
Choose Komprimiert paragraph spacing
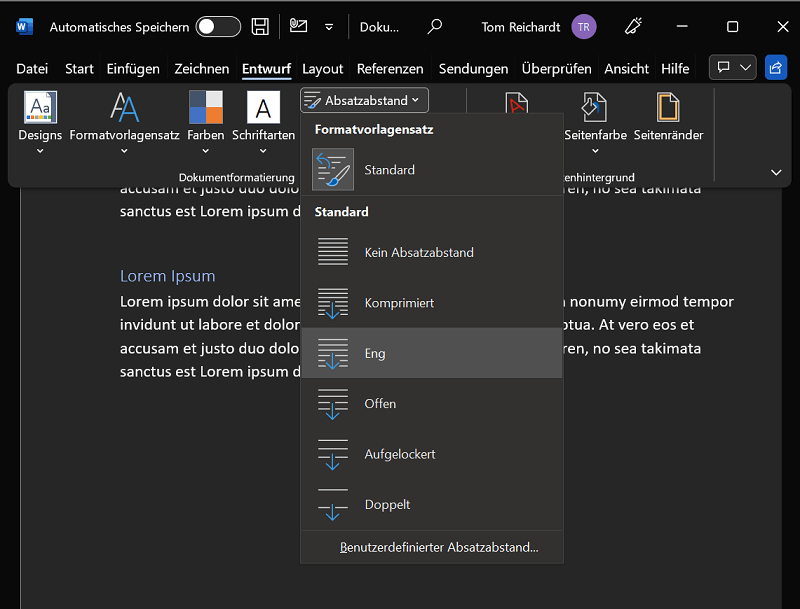[x=432, y=302]
